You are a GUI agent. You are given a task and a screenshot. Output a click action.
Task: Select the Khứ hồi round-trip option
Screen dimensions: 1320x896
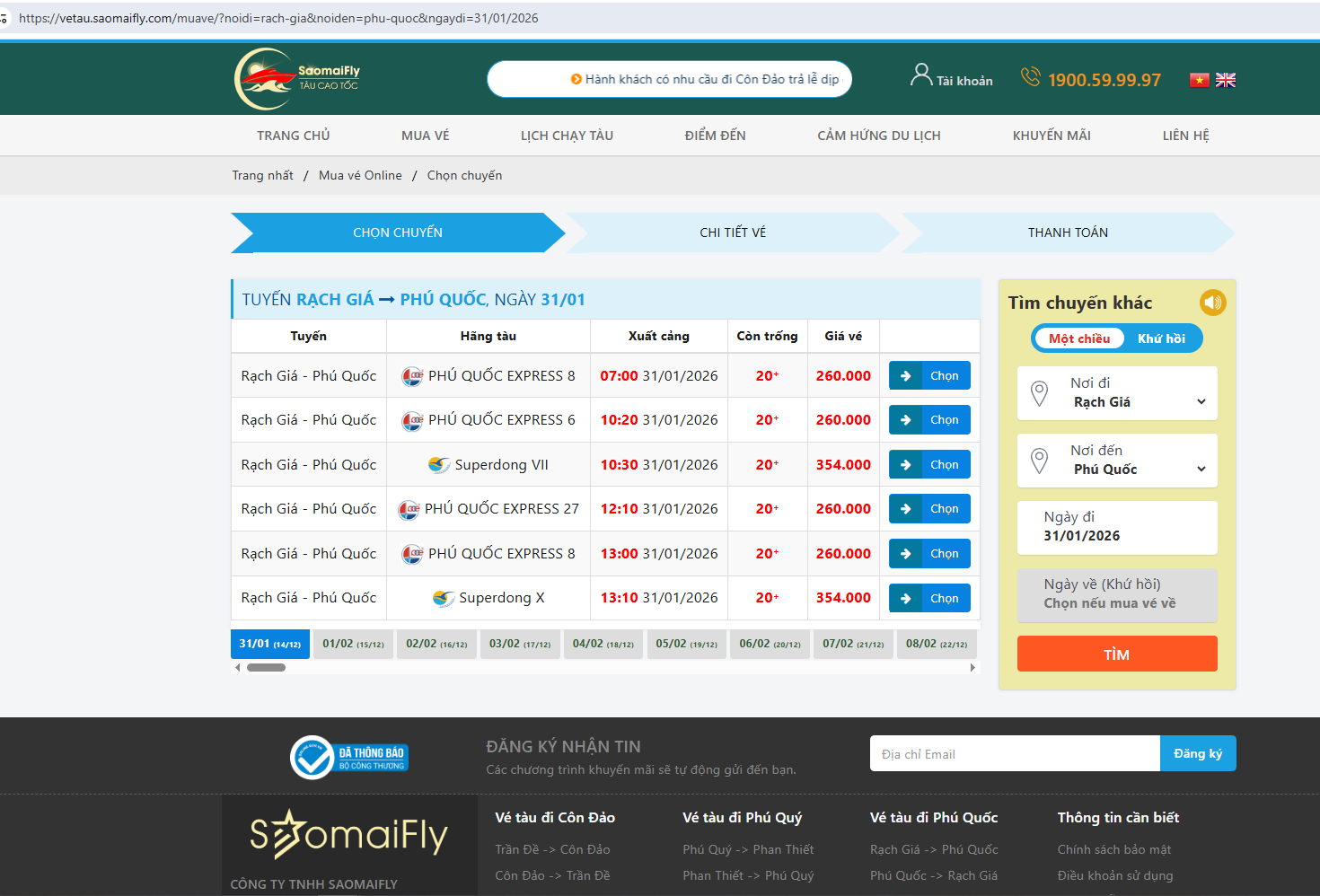point(1161,338)
